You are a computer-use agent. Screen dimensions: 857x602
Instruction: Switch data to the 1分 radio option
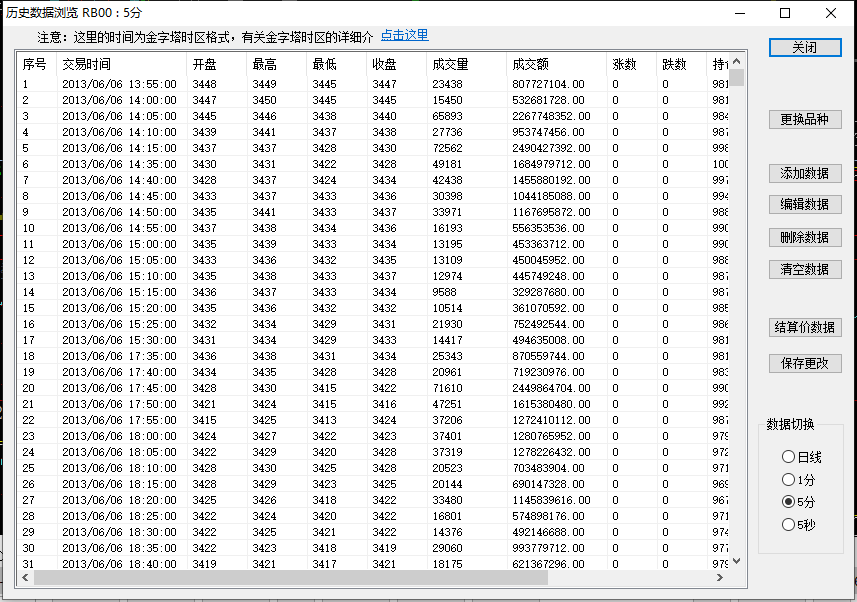point(789,480)
